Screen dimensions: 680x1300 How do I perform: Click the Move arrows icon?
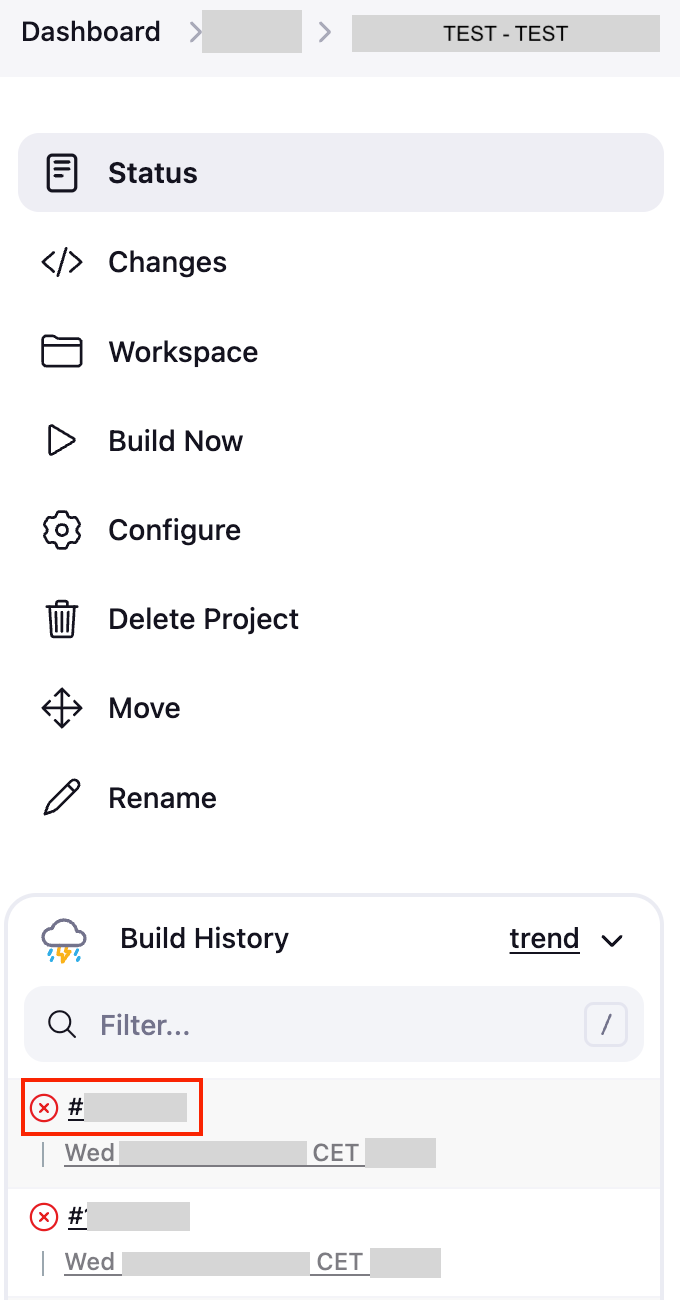(x=62, y=709)
